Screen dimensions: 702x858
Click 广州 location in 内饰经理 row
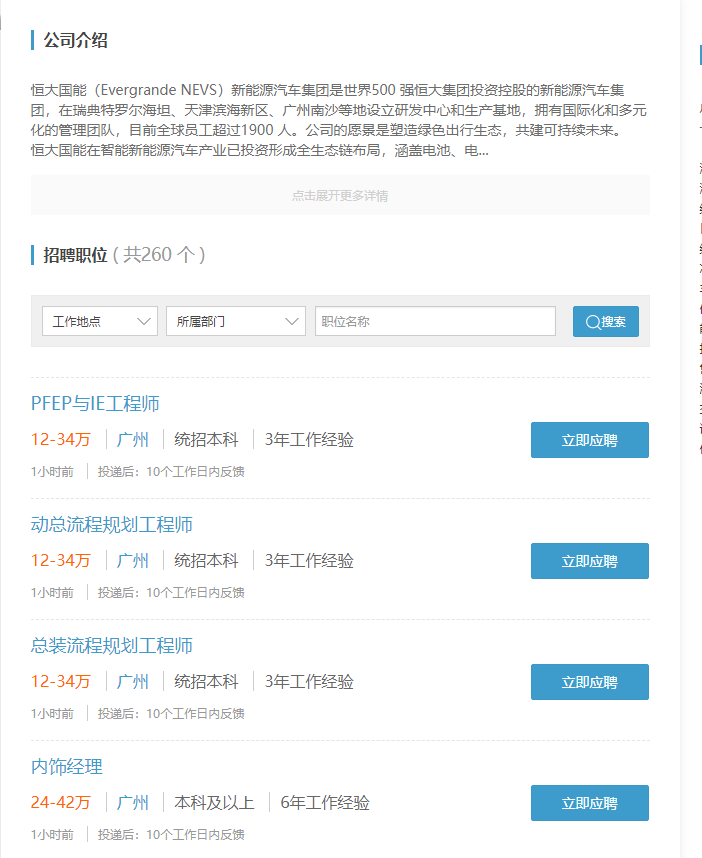[133, 803]
